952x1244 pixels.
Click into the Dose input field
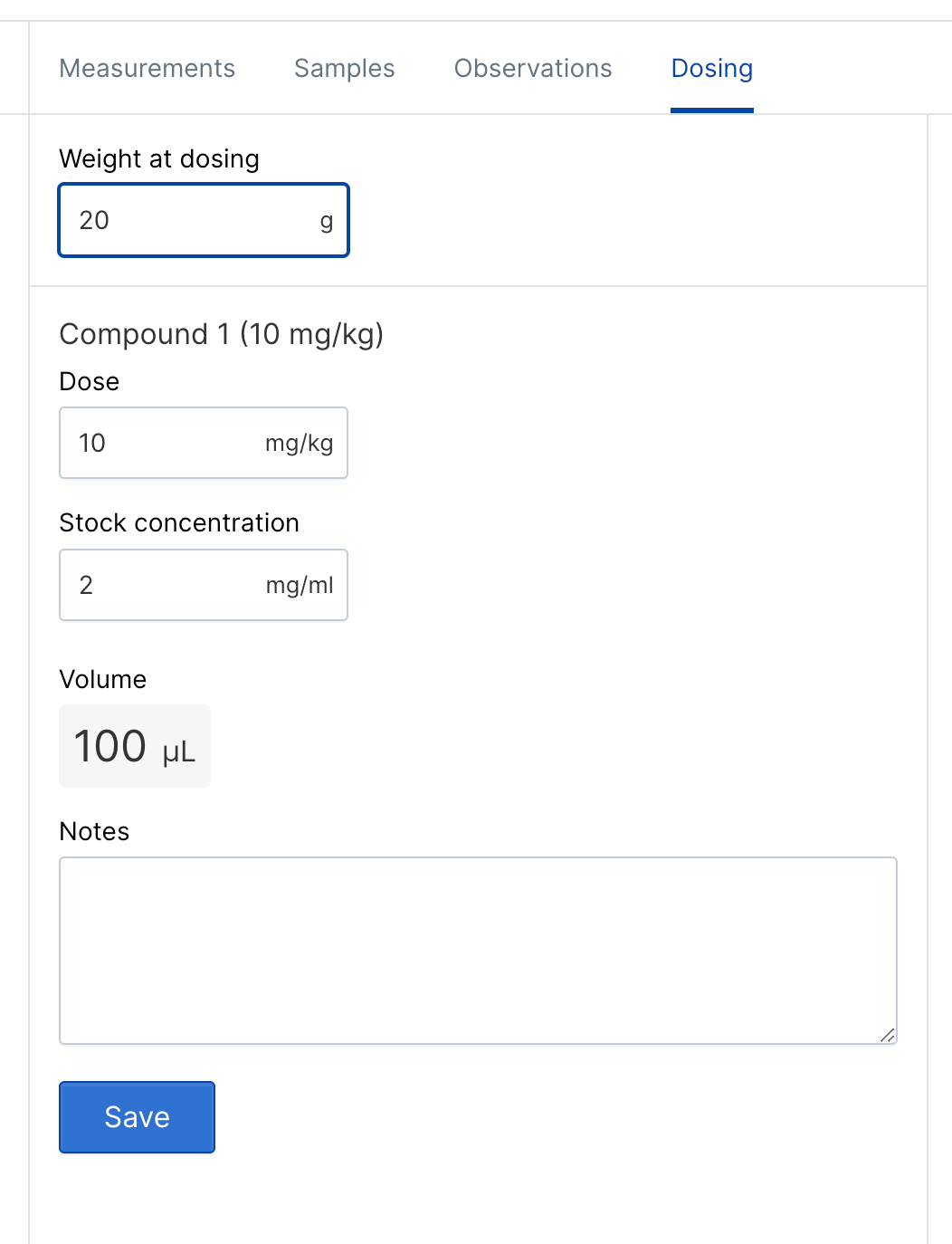pos(204,443)
